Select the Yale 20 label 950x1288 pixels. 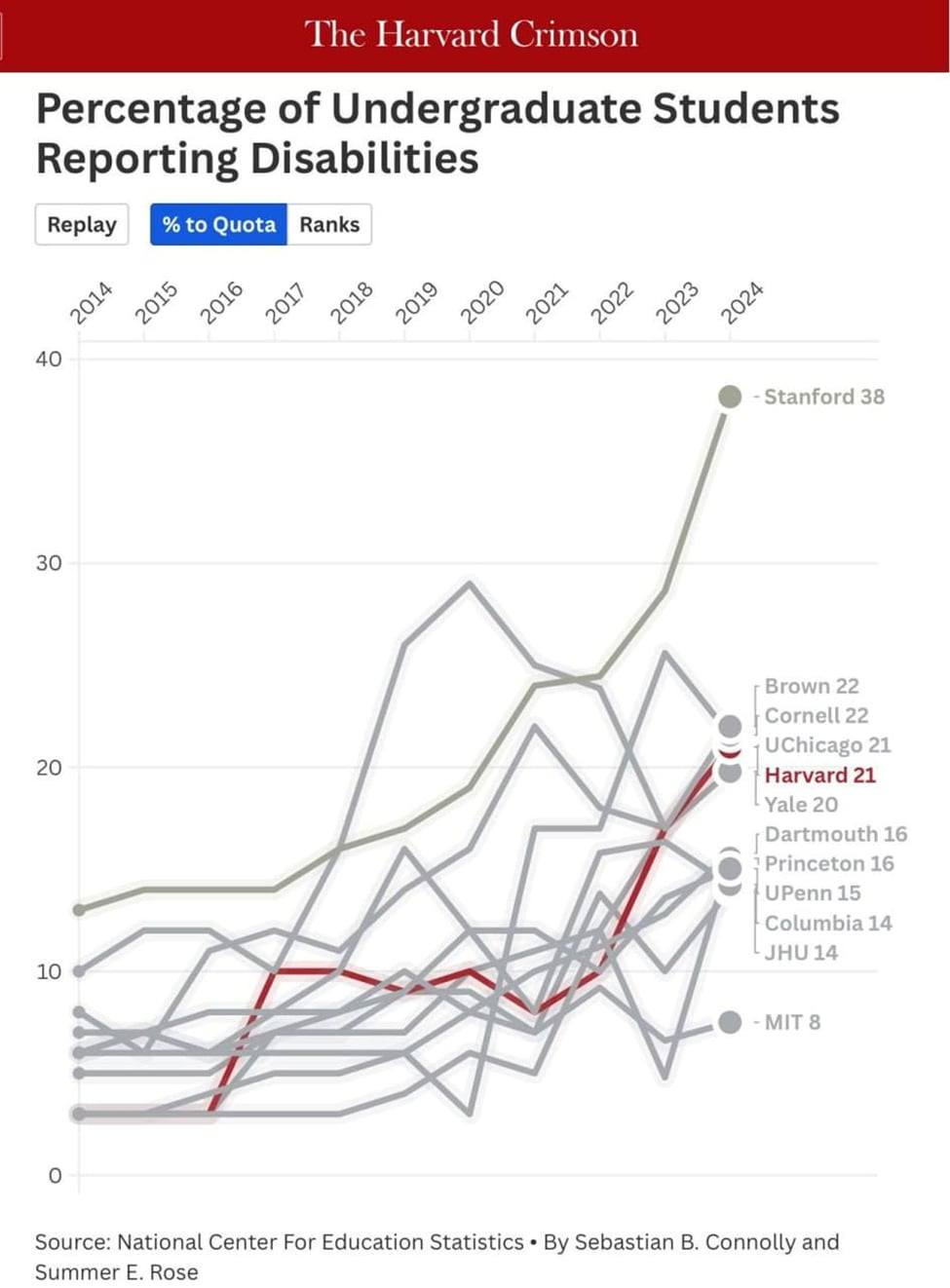point(801,805)
